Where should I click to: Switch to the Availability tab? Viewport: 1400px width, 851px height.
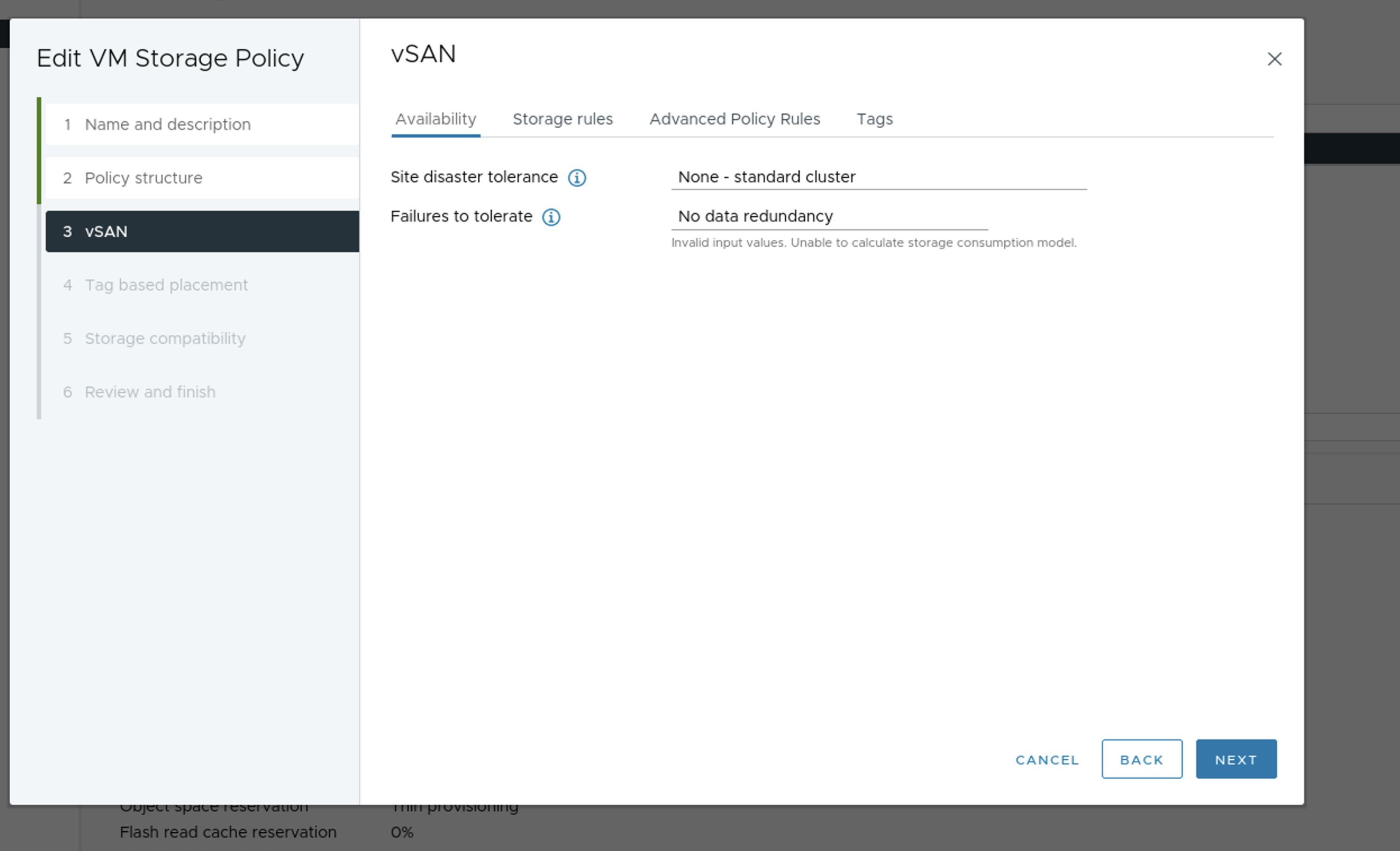click(435, 119)
